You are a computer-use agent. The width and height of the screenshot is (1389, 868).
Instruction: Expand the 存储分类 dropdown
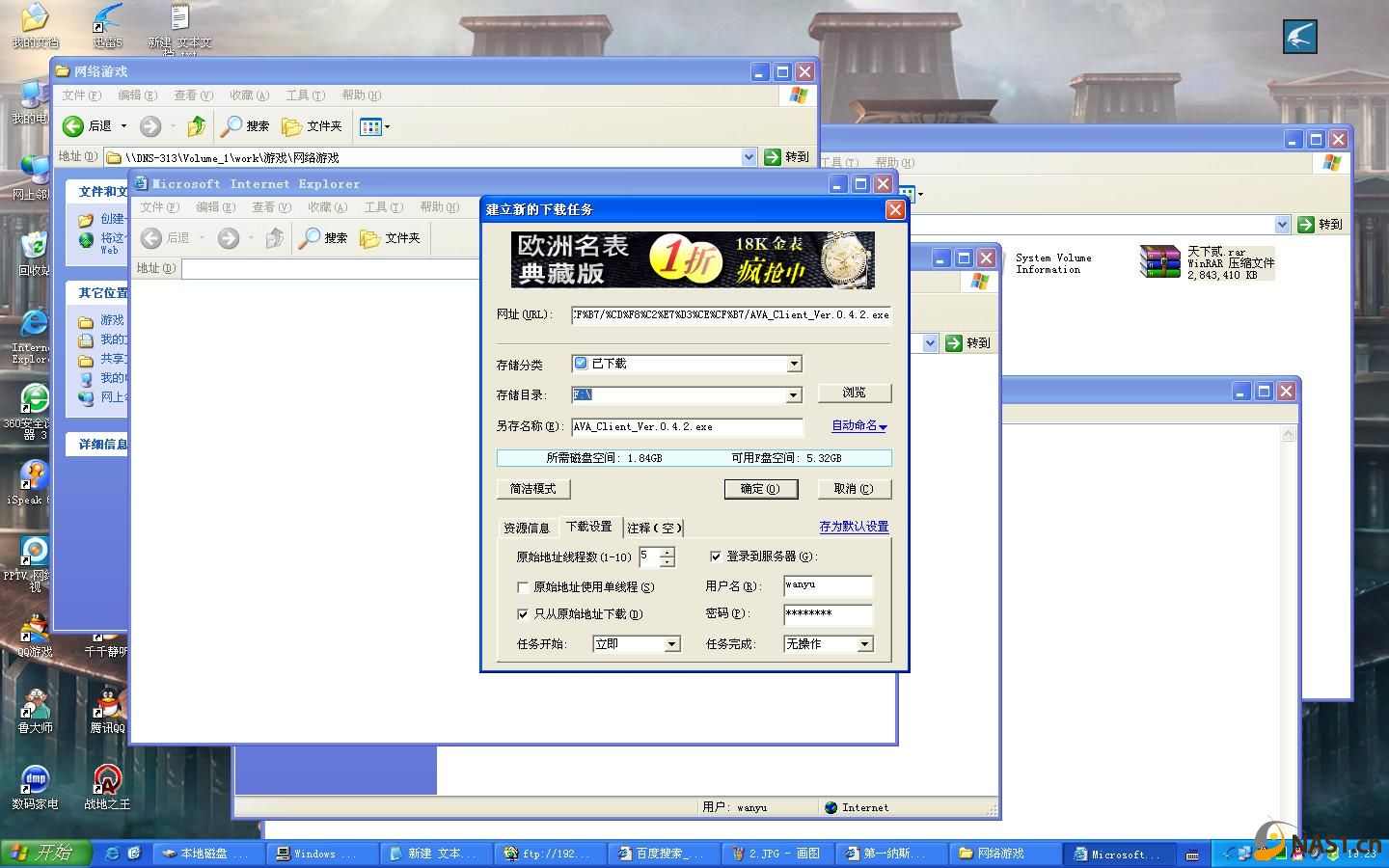tap(794, 364)
